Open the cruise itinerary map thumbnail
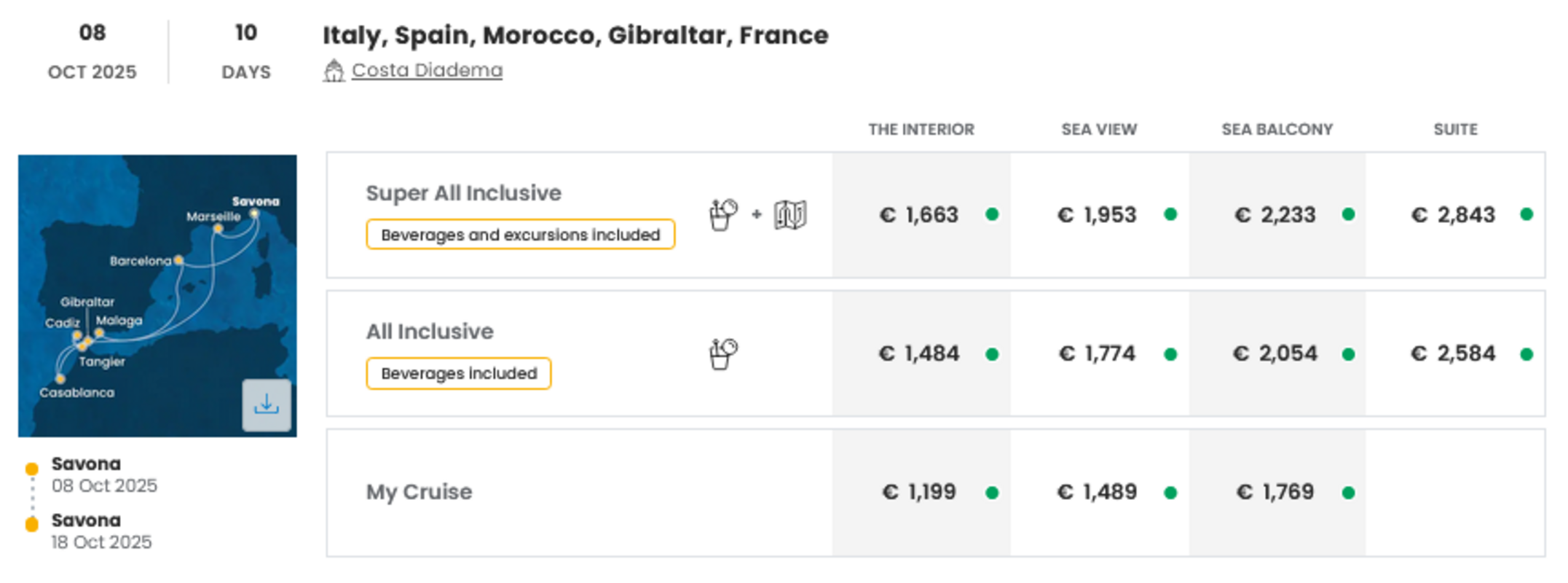The image size is (1568, 583). pyautogui.click(x=157, y=295)
